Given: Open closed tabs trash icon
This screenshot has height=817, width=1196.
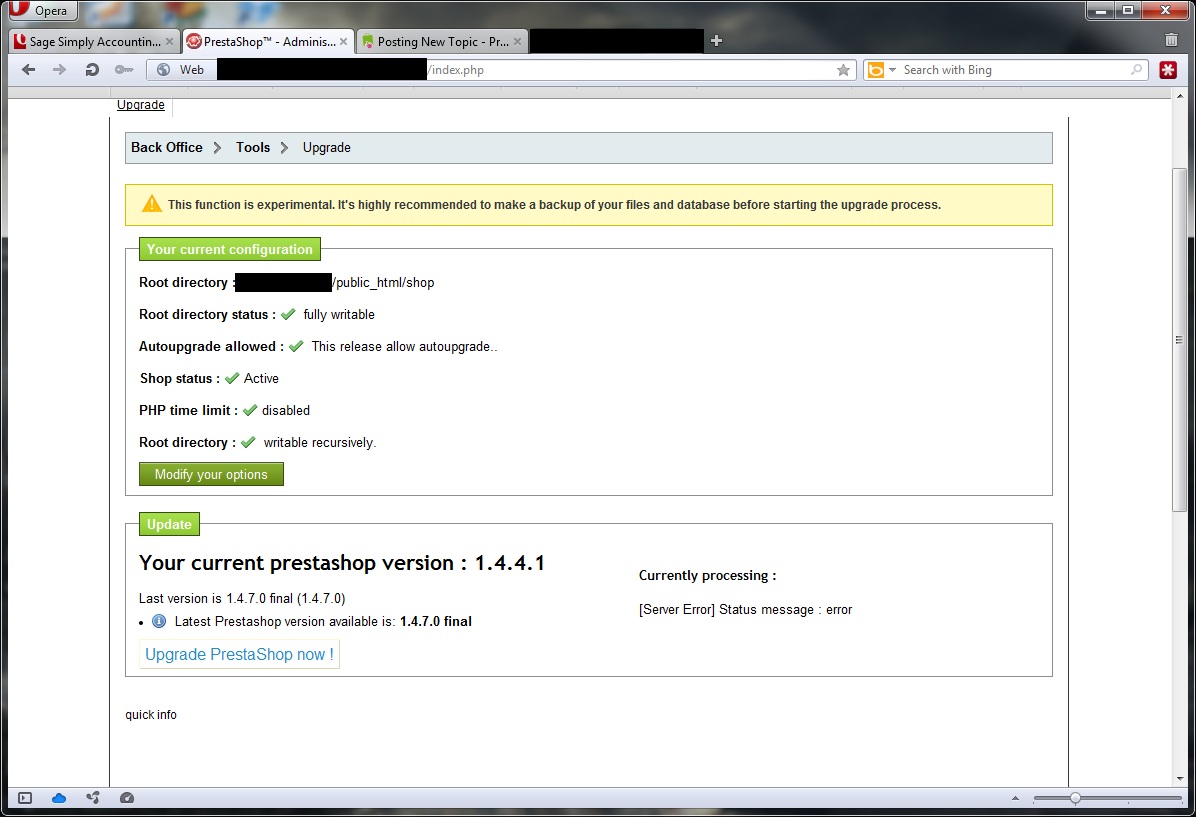Looking at the screenshot, I should pyautogui.click(x=1172, y=40).
